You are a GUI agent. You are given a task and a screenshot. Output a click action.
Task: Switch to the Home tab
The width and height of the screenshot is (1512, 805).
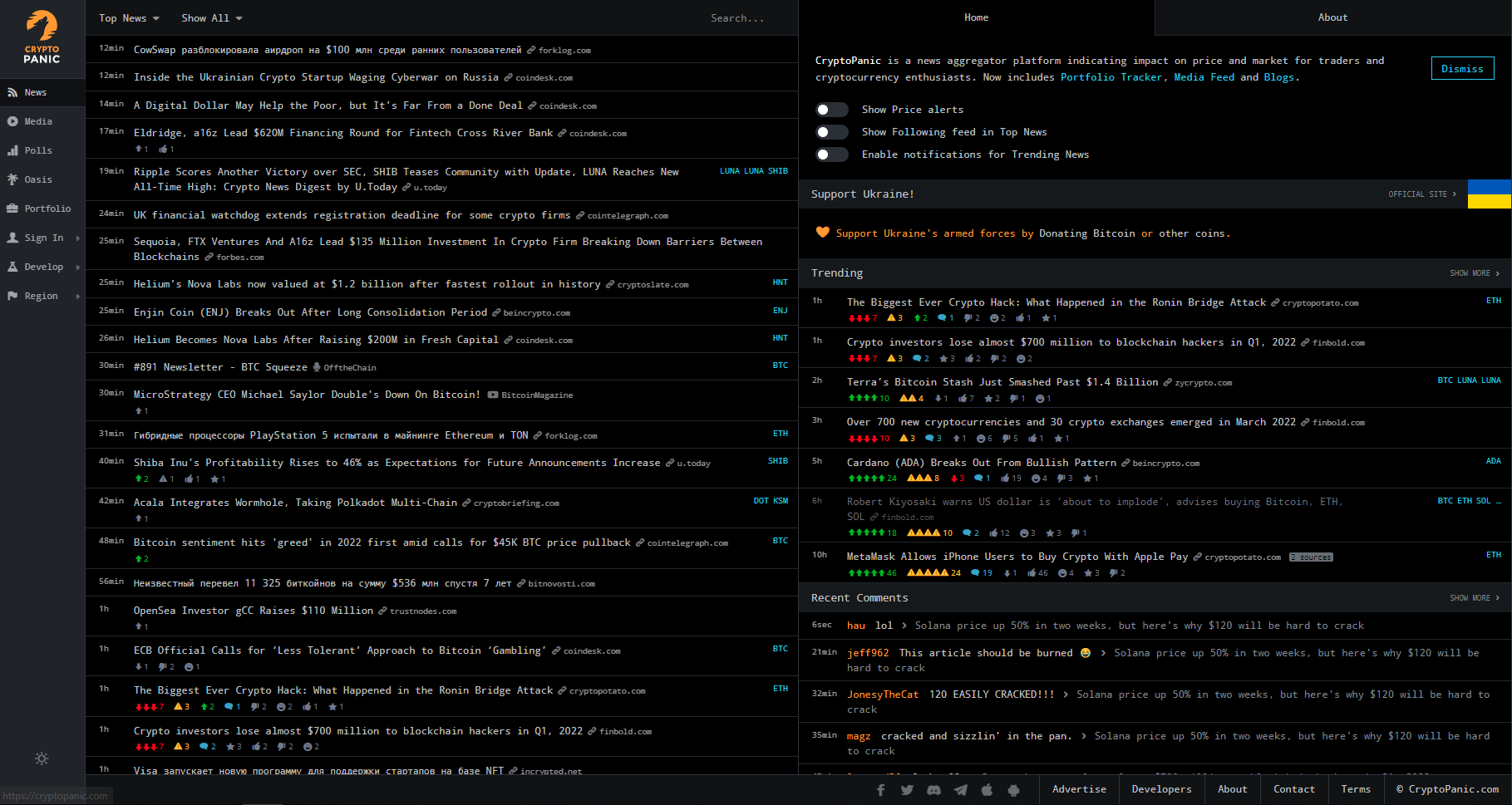coord(977,17)
